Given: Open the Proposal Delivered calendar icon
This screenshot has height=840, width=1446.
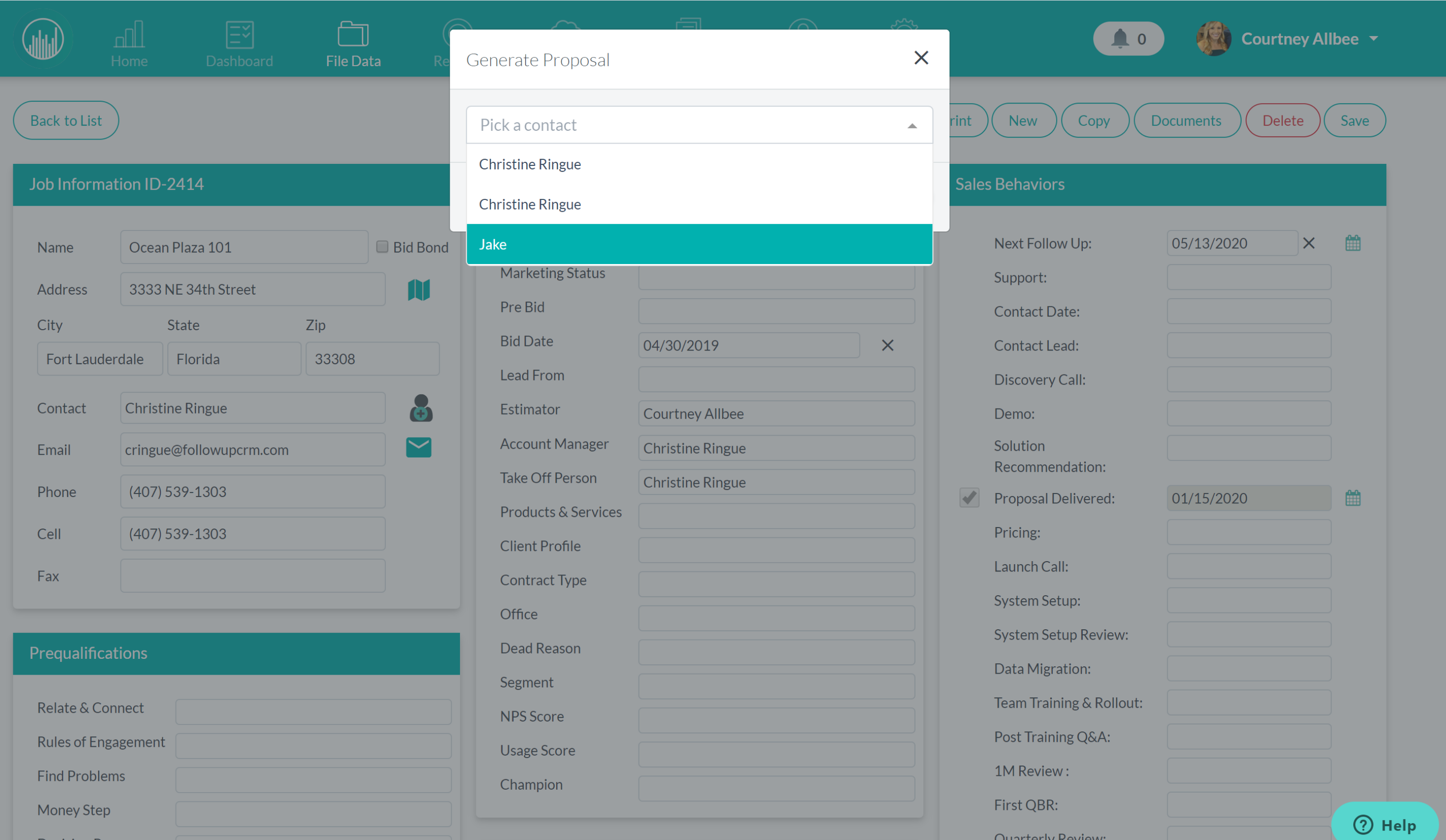Looking at the screenshot, I should pyautogui.click(x=1352, y=498).
